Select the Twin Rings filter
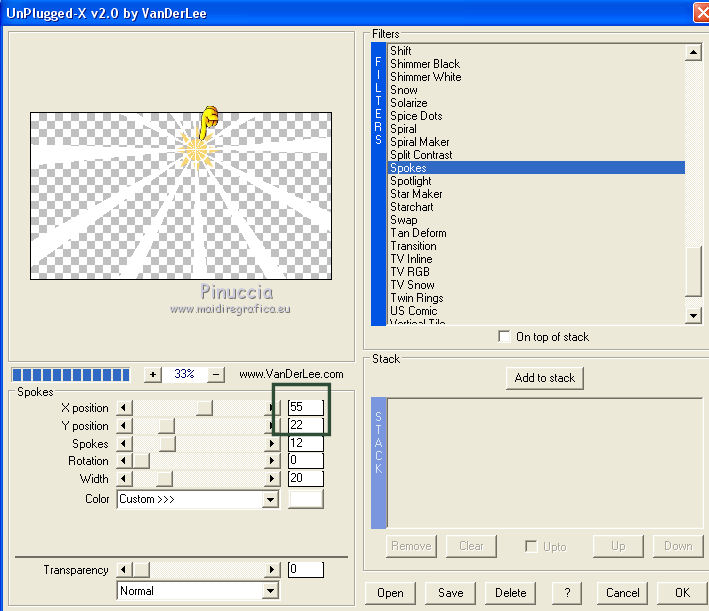Viewport: 709px width, 611px height. (x=416, y=298)
